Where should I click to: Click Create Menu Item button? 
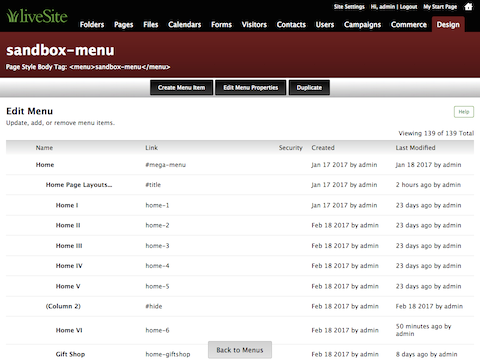[x=181, y=87]
